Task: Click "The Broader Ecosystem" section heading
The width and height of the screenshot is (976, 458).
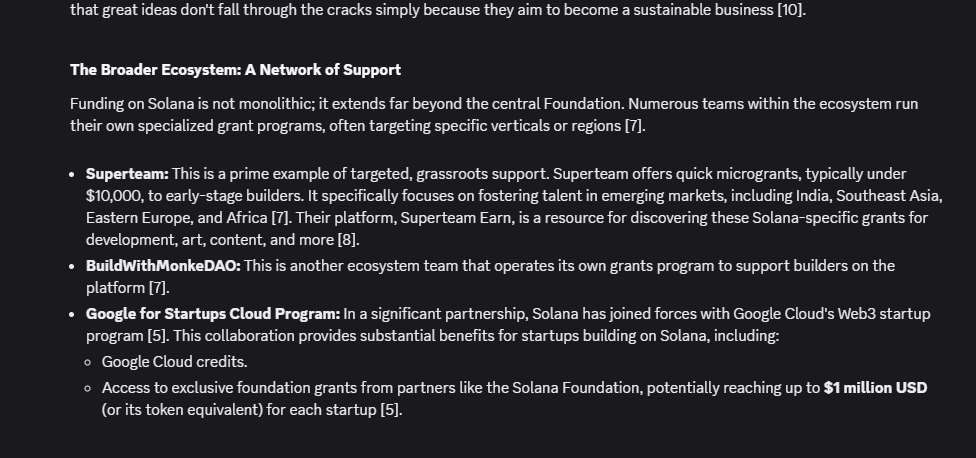Action: pos(235,70)
